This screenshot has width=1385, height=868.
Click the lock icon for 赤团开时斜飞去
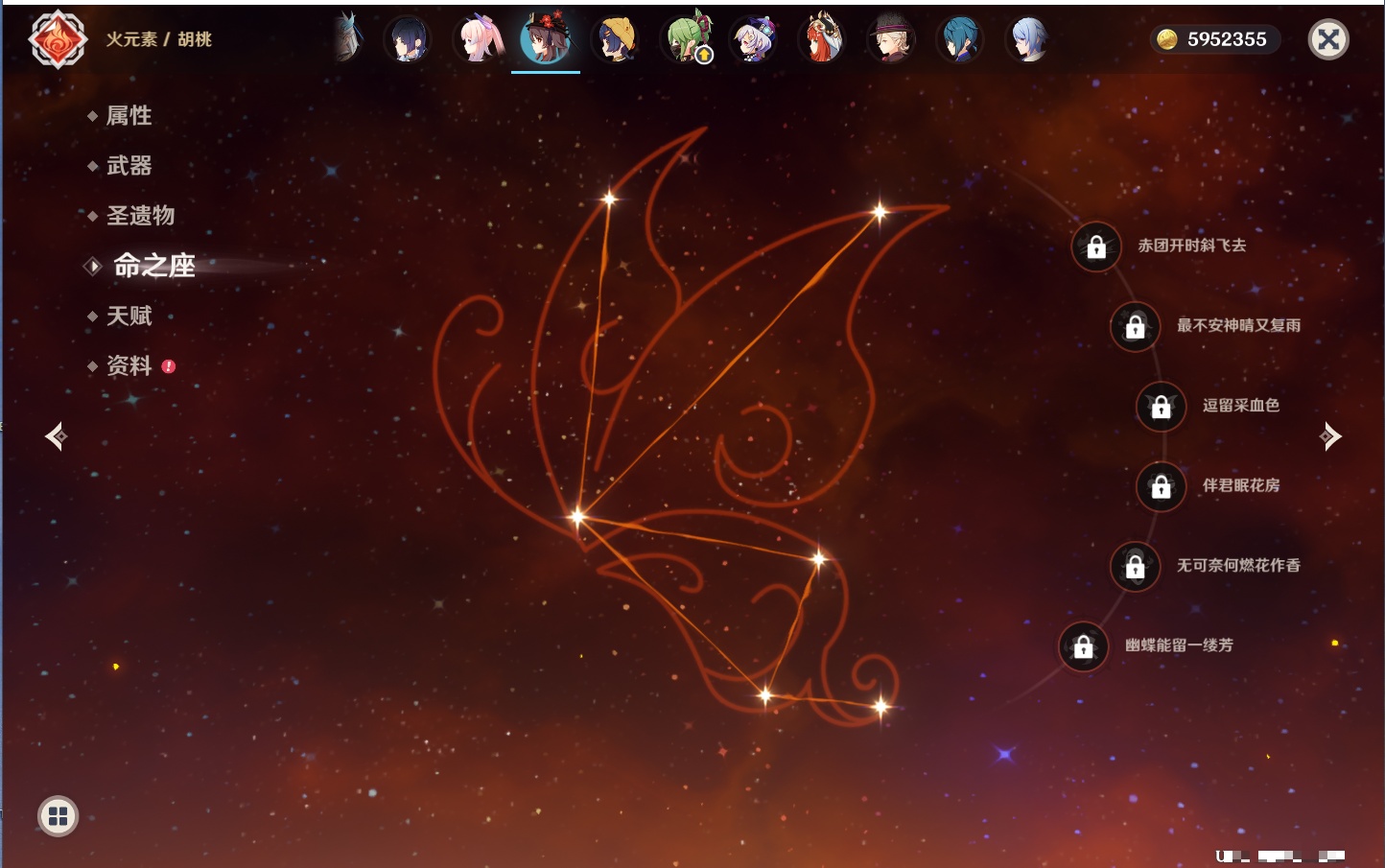[1096, 247]
